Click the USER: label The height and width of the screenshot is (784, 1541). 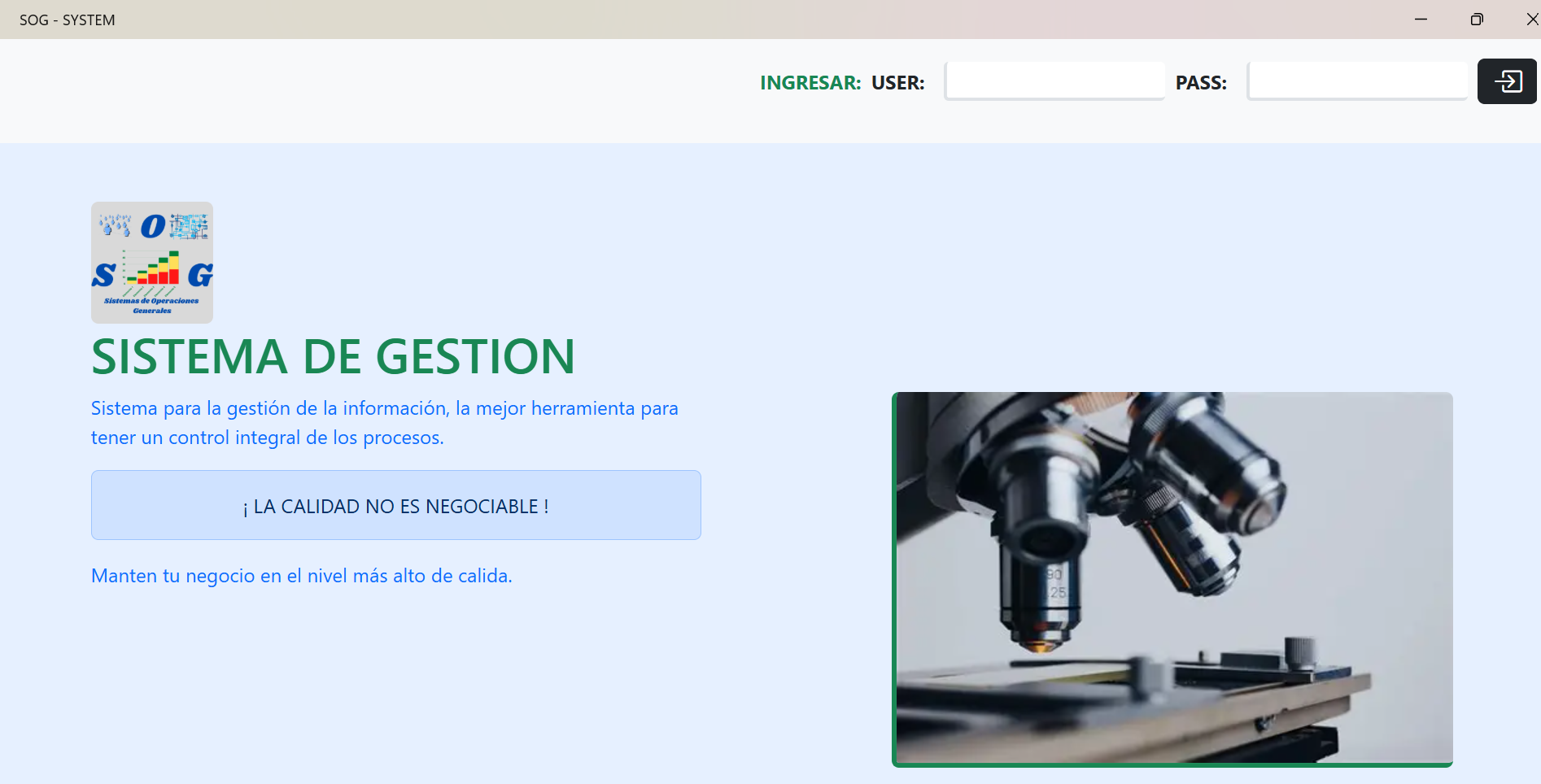[x=897, y=83]
